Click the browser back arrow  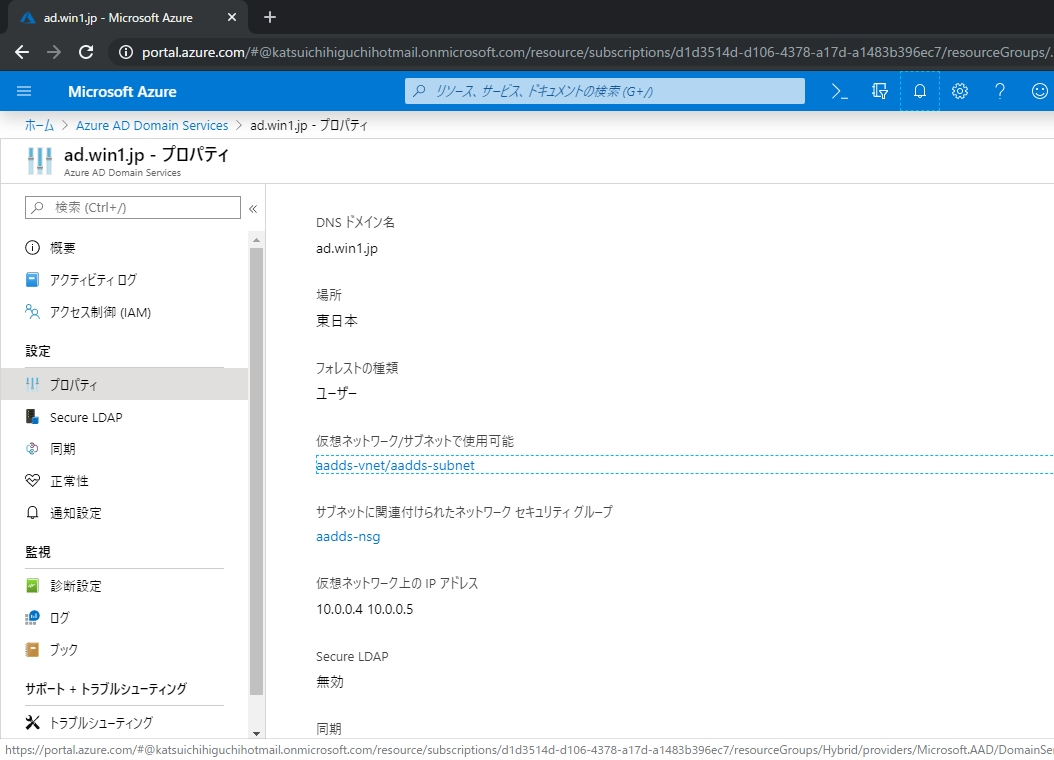coord(22,52)
